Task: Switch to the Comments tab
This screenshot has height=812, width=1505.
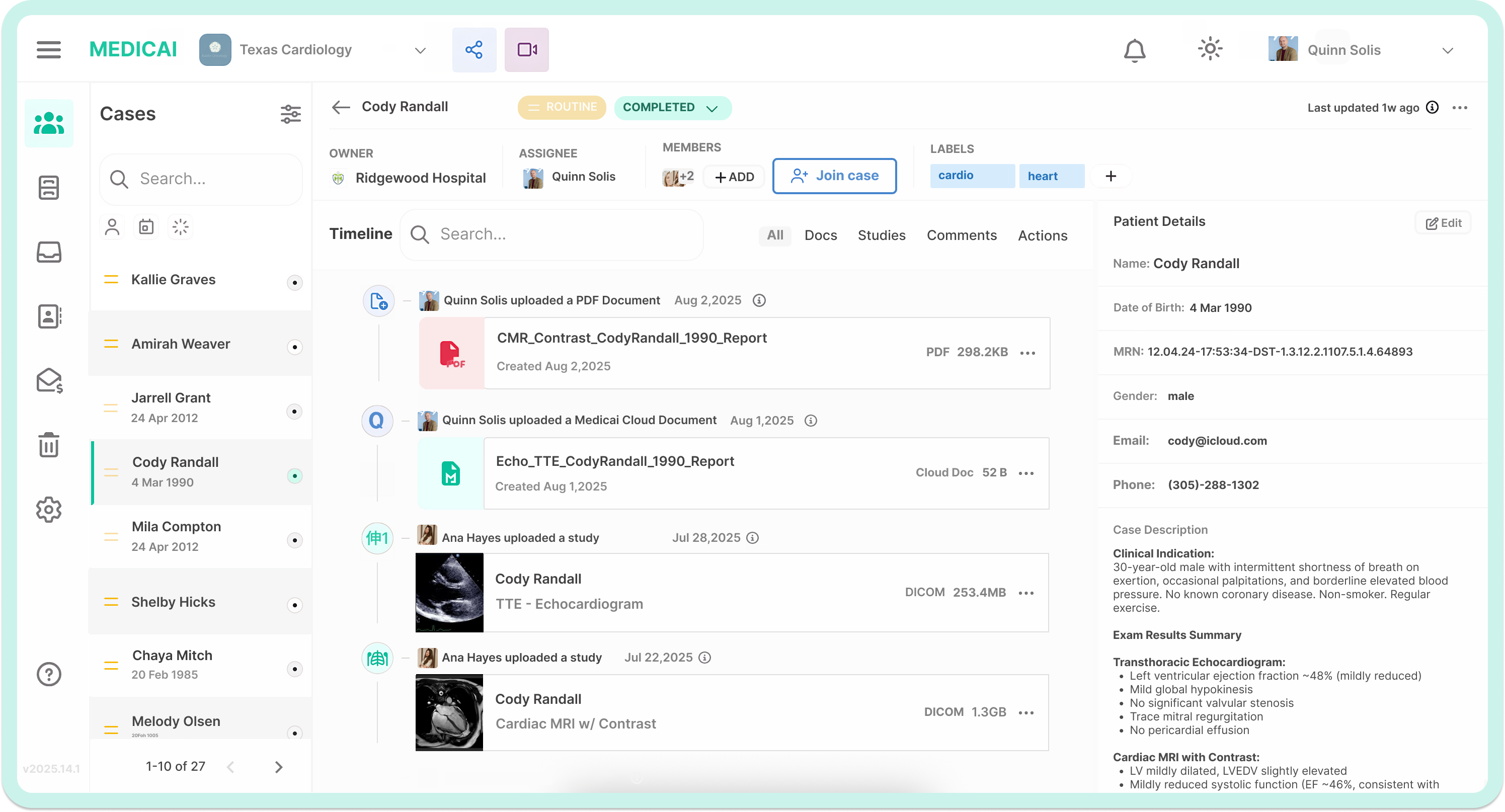Action: tap(961, 235)
